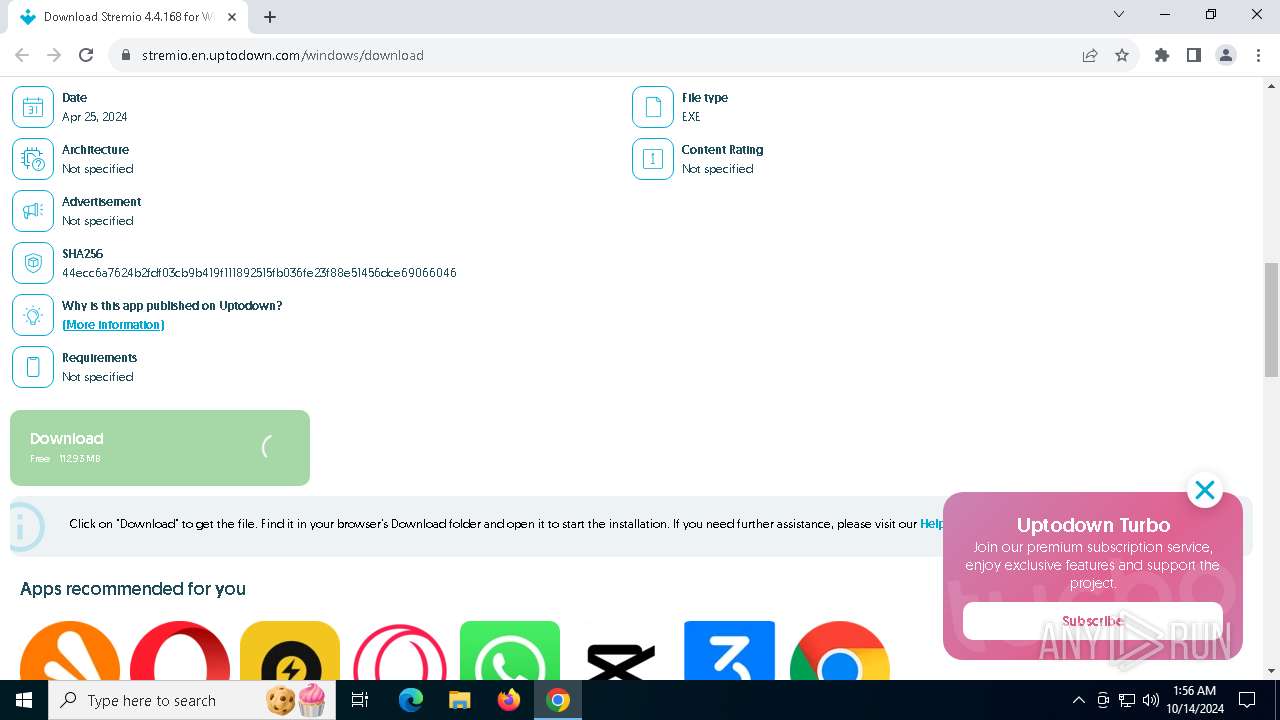Open the (More information) link

tap(113, 325)
